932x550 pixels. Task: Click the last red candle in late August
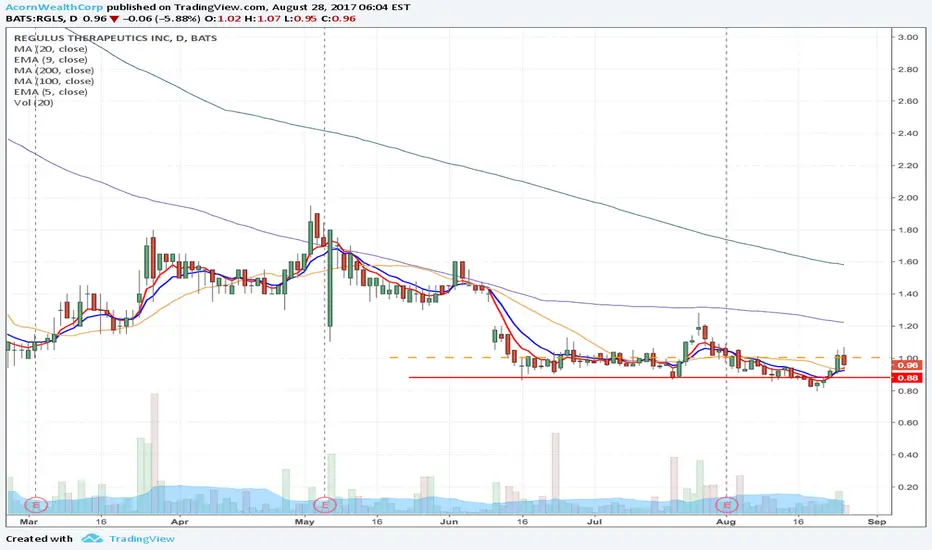click(844, 360)
